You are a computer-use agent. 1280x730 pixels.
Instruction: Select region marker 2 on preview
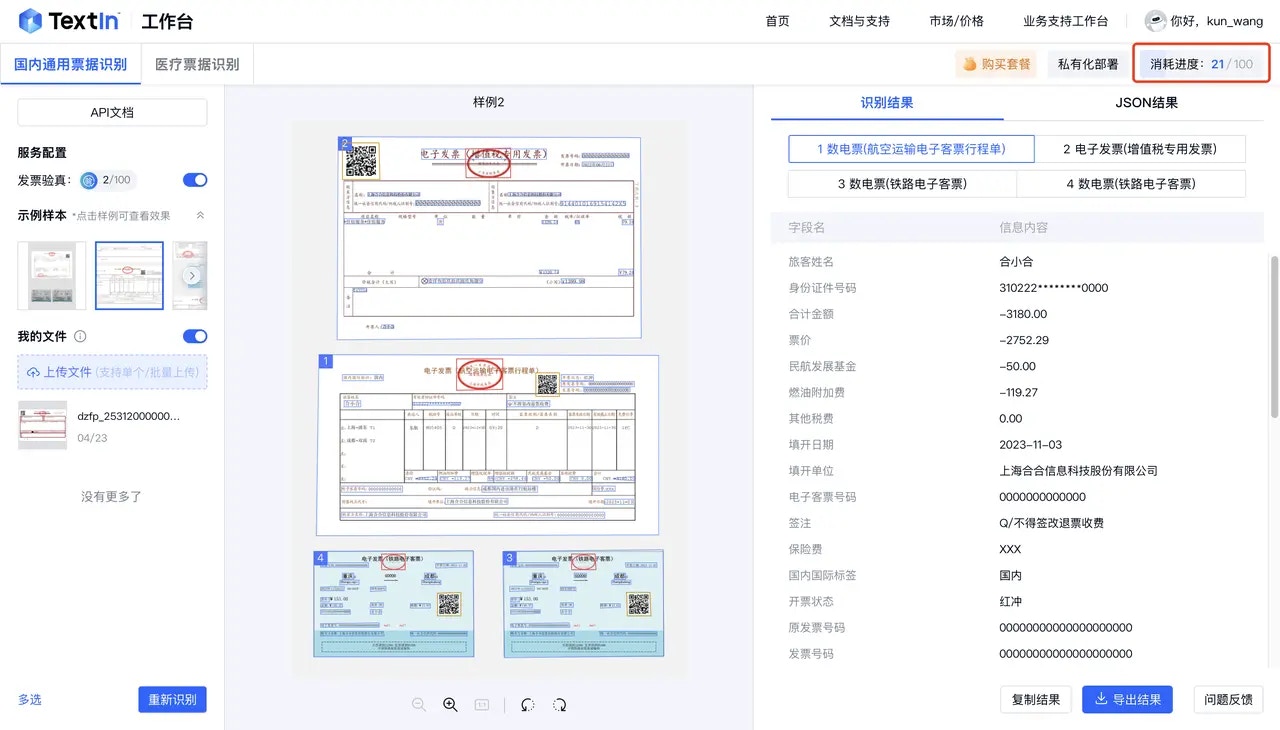345,144
